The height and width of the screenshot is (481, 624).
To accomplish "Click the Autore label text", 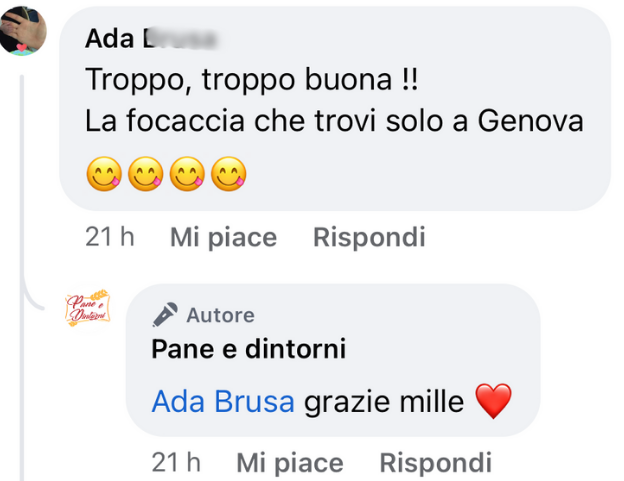I will pos(220,315).
